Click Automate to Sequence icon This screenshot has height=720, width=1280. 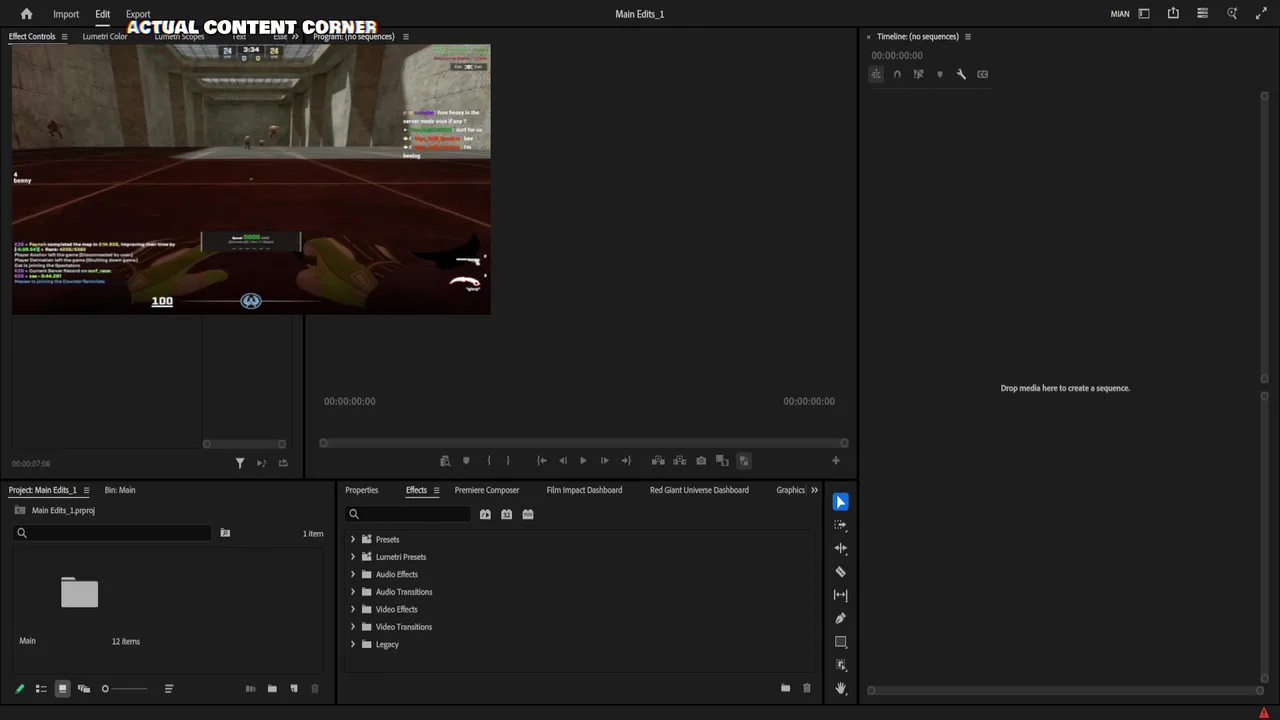[x=250, y=688]
